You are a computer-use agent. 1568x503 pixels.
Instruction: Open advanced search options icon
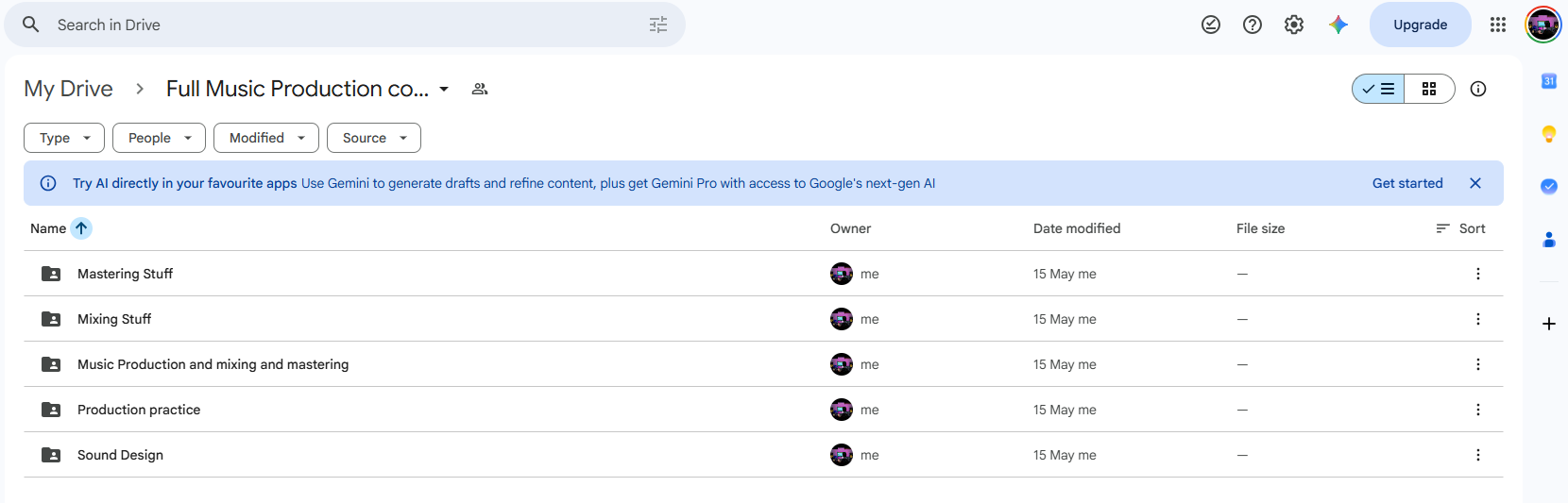click(x=658, y=25)
